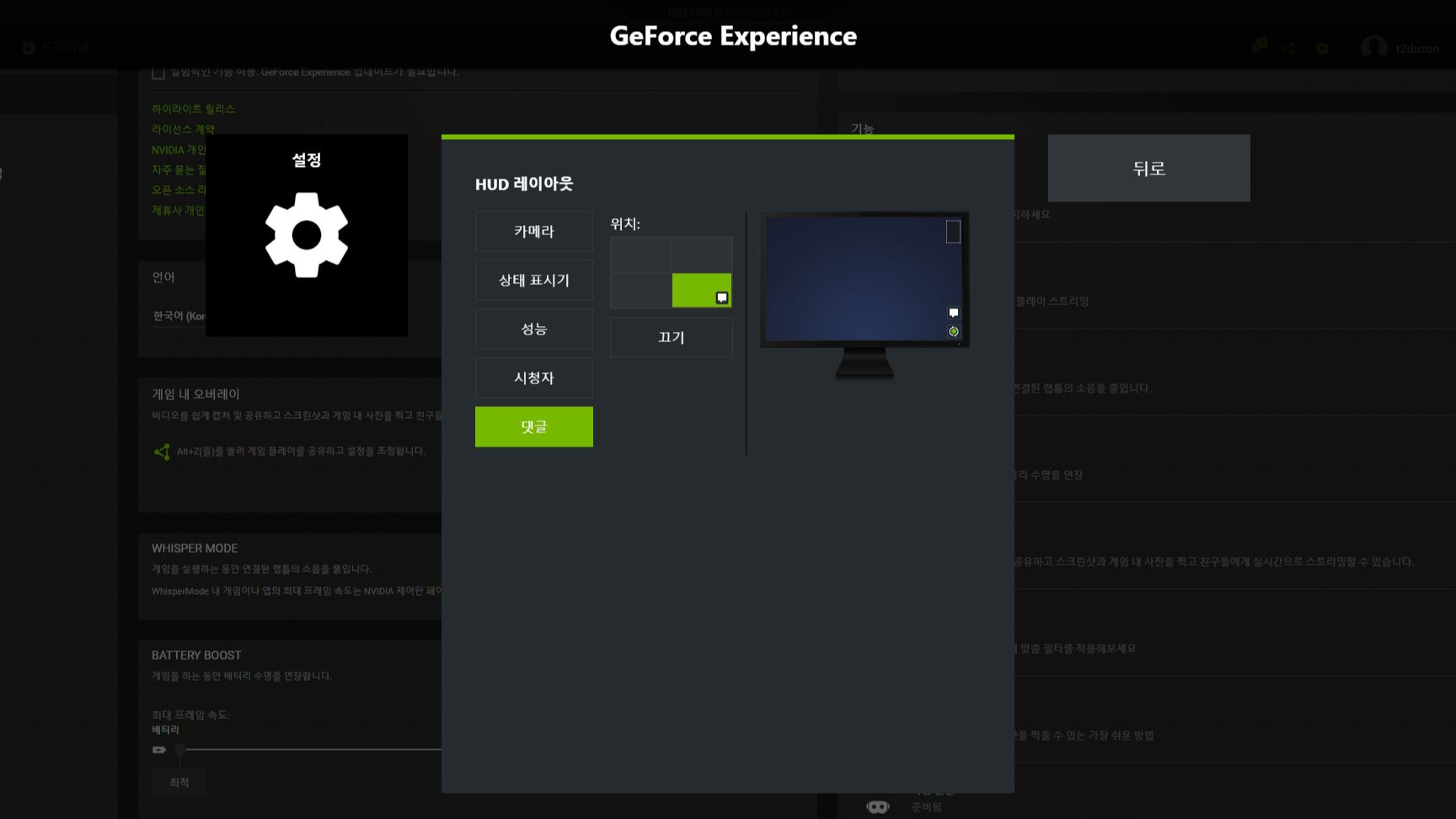Image resolution: width=1456 pixels, height=819 pixels.
Task: Turn off the comments HUD with 끄기
Action: 672,337
